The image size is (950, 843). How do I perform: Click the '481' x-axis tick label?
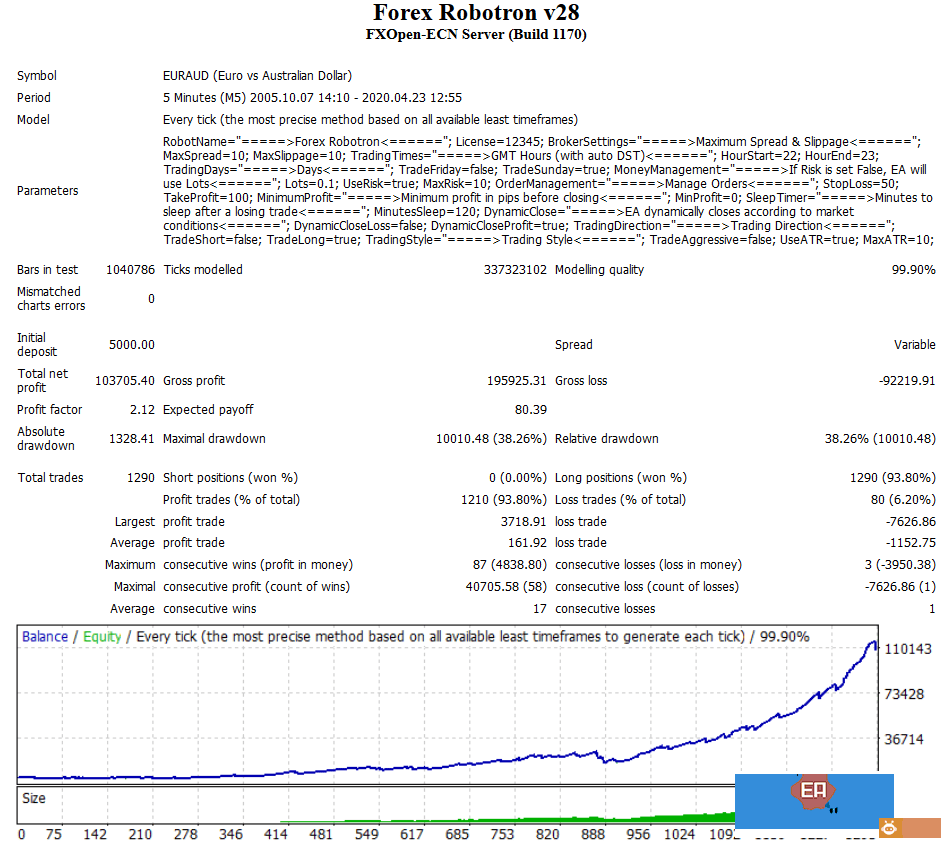tap(321, 835)
